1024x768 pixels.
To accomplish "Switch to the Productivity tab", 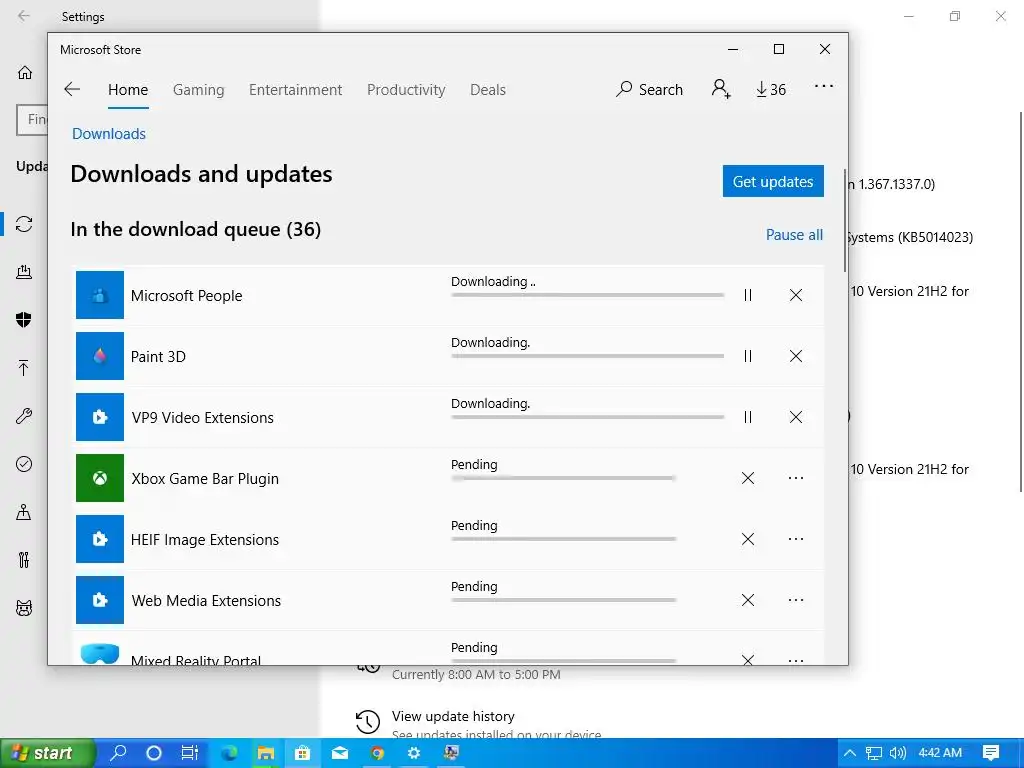I will (406, 90).
